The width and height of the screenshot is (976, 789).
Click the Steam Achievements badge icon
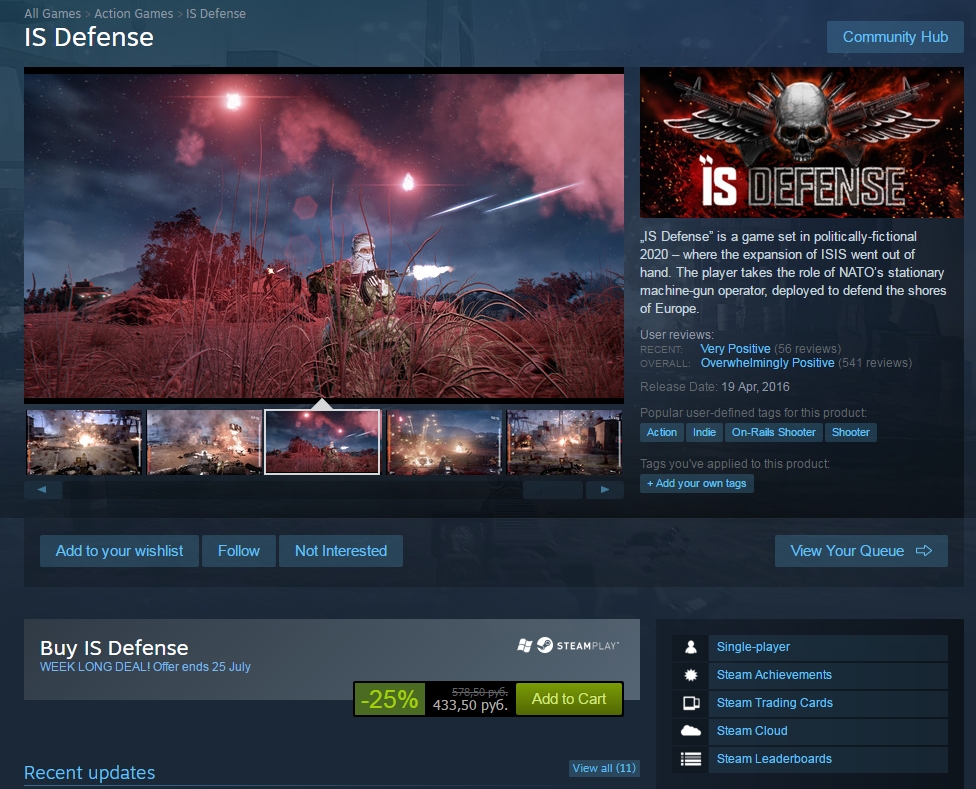point(690,675)
